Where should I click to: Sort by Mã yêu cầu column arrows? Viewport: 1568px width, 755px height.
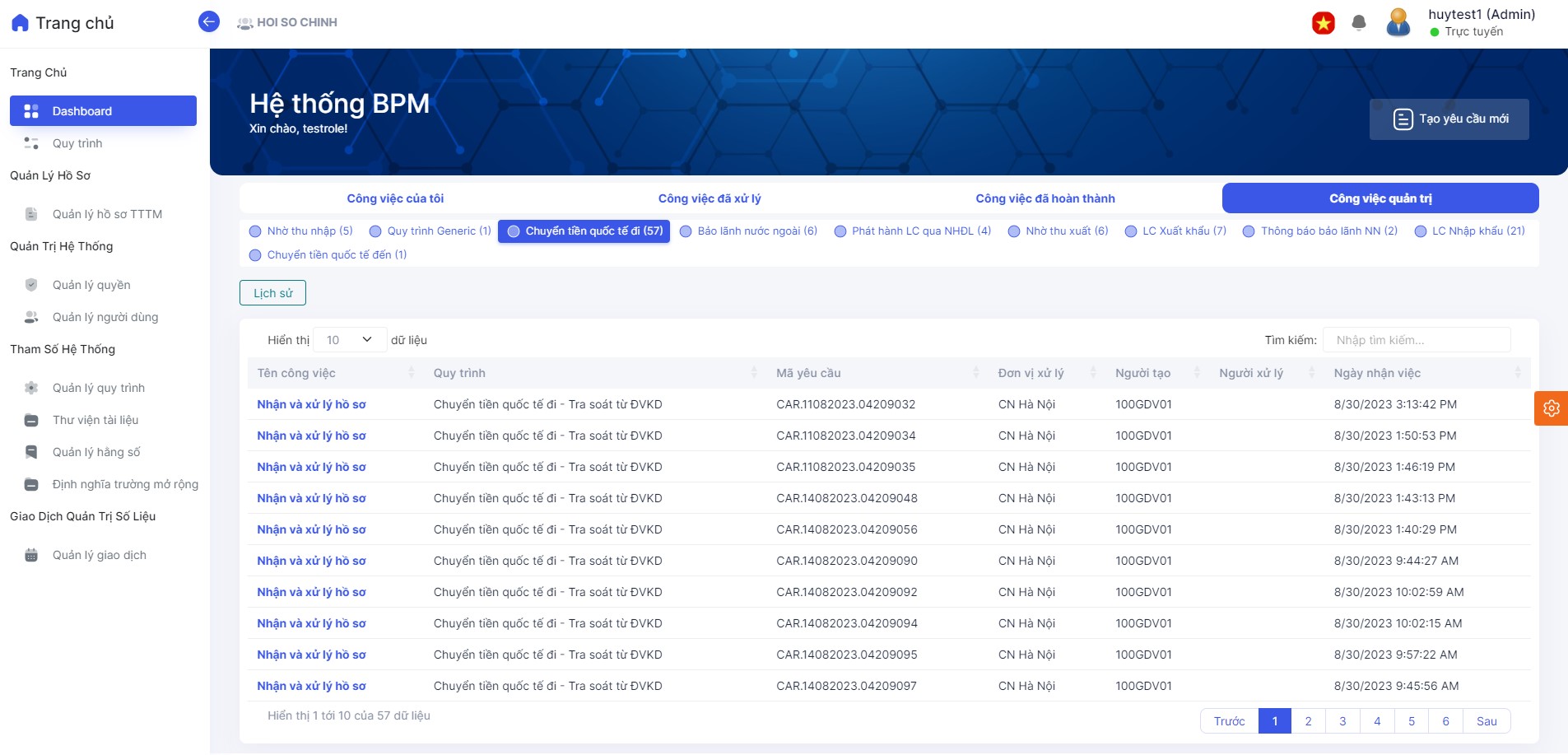point(976,373)
